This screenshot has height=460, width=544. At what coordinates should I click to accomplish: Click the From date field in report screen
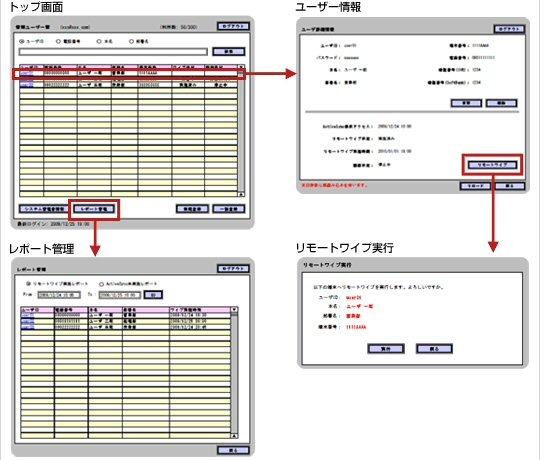59,295
